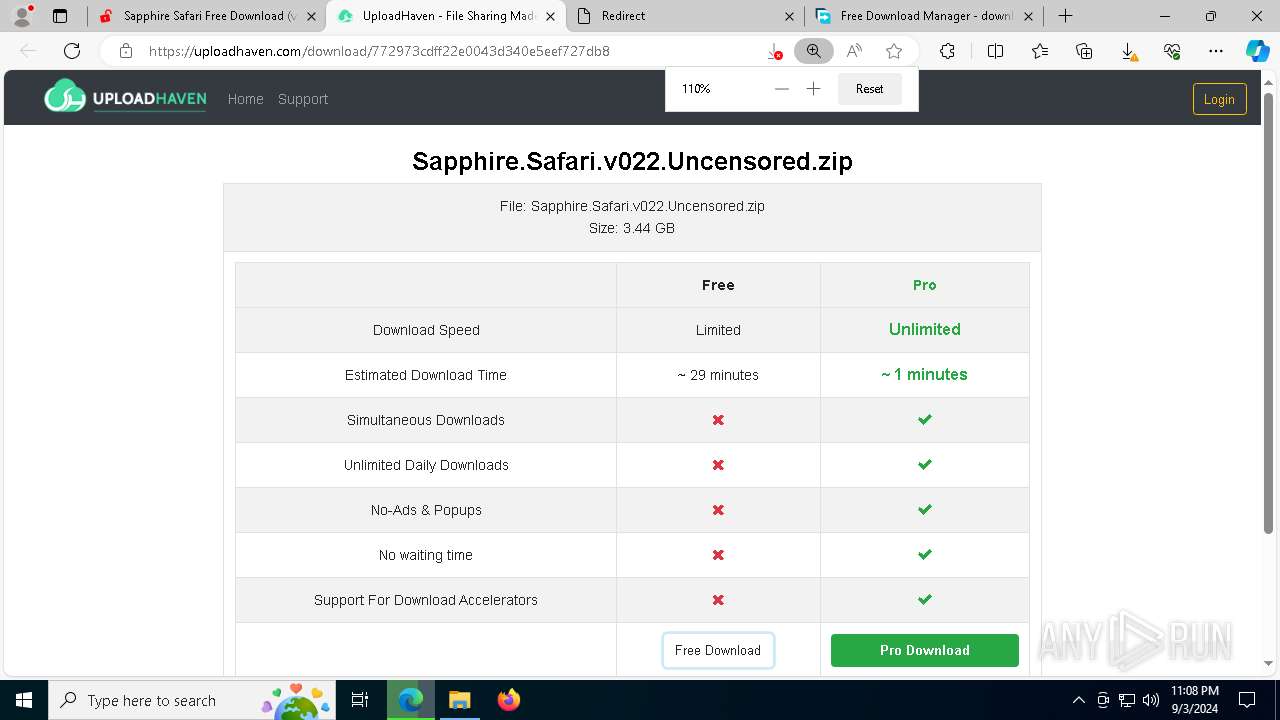
Task: Open the network tray icon
Action: click(1127, 700)
